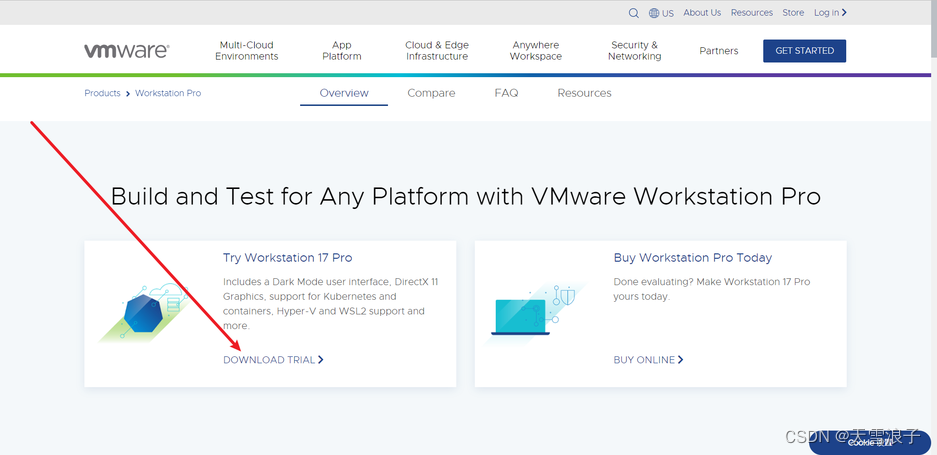Go to the Store link
The height and width of the screenshot is (455, 937).
[793, 13]
